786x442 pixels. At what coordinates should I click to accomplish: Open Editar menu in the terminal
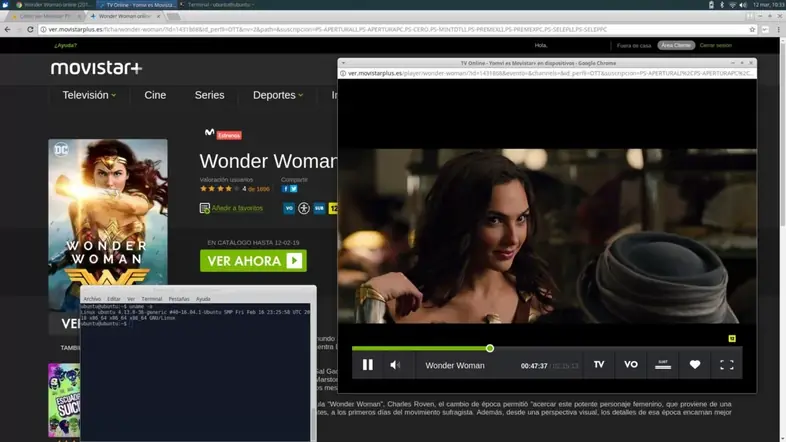pos(114,299)
